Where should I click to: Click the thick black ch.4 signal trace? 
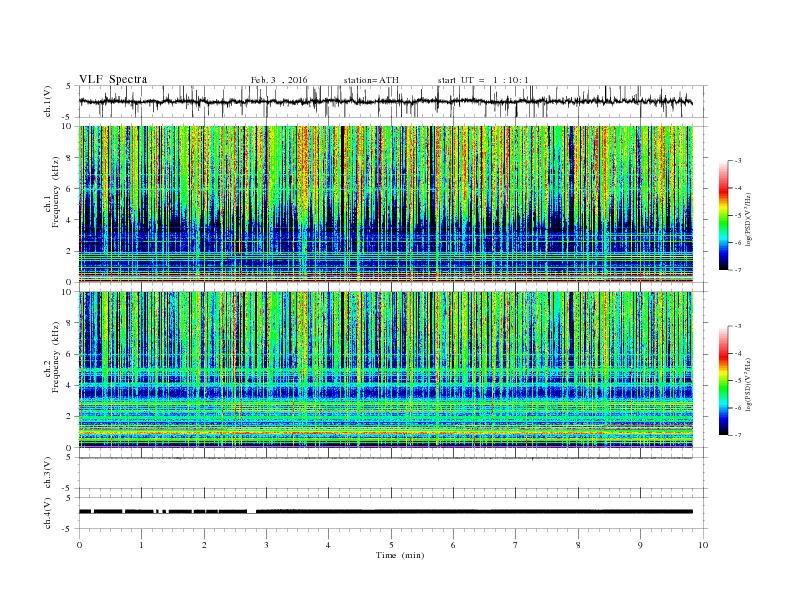coord(386,512)
